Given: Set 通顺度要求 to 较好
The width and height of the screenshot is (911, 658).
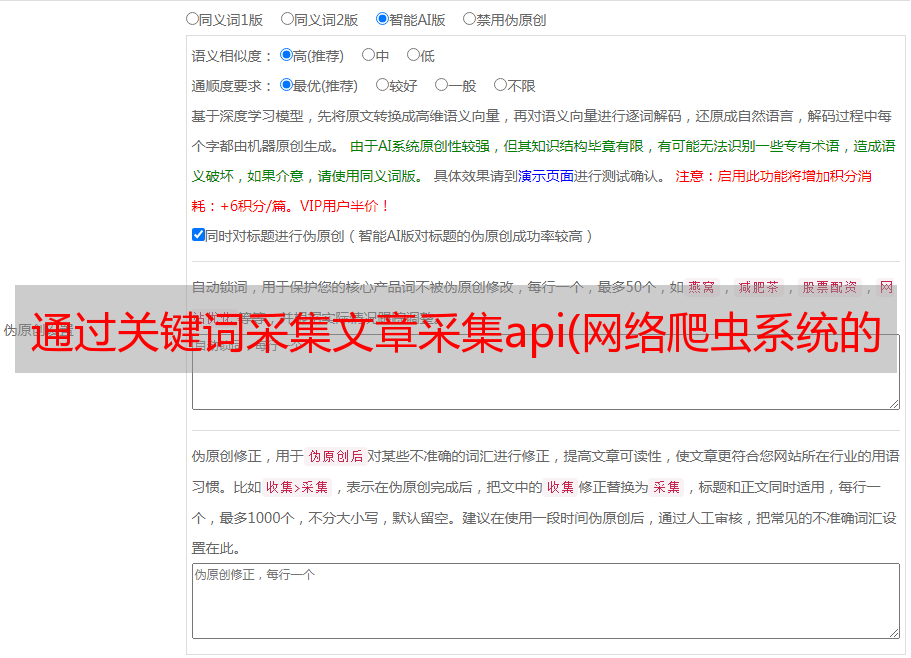Looking at the screenshot, I should tap(382, 85).
